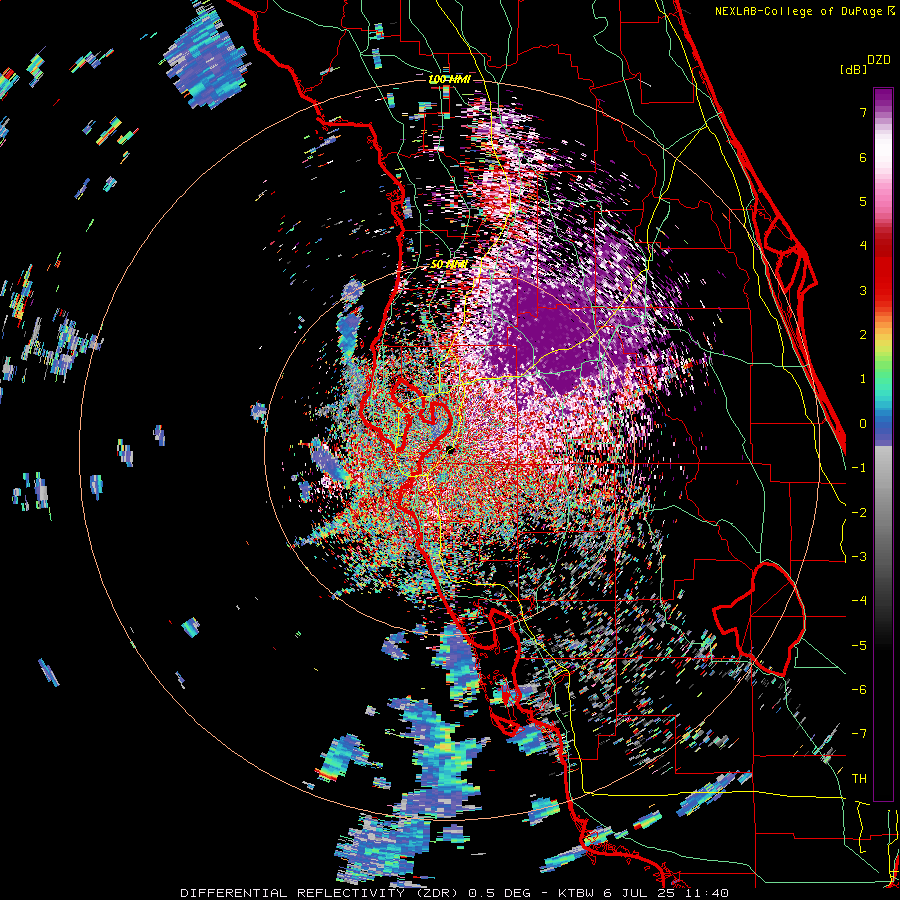Screen dimensions: 900x900
Task: Click the -1 label on the color scale
Action: click(x=859, y=468)
